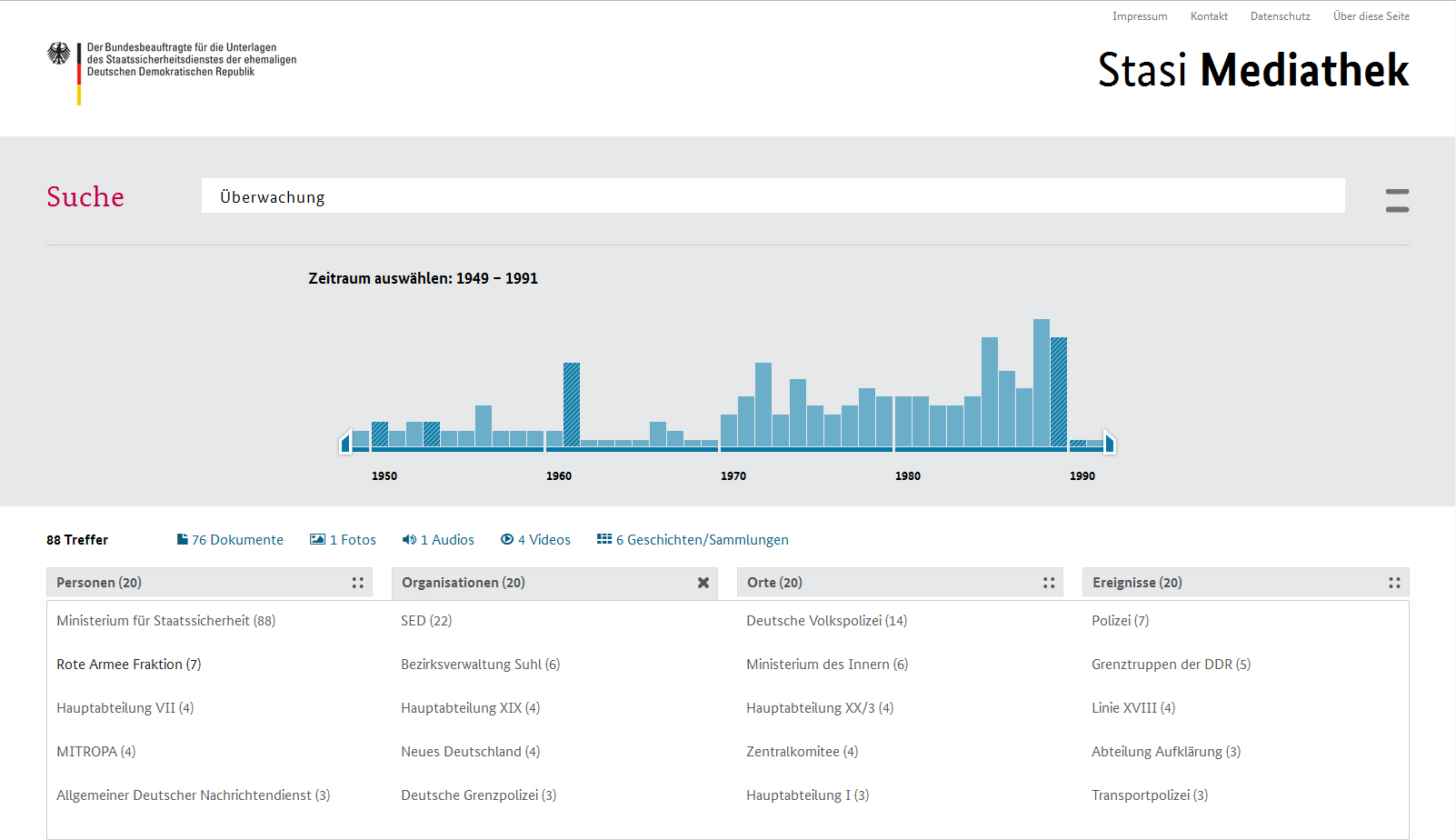The image size is (1456, 840).
Task: Filter results by 4 Videos
Action: tap(535, 540)
